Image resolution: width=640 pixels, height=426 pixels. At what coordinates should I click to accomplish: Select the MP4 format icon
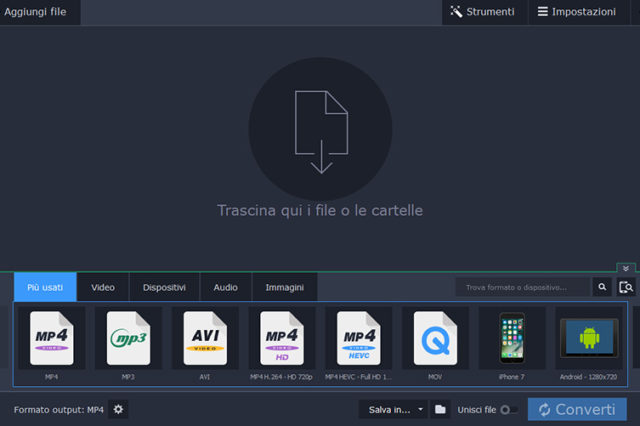51,338
